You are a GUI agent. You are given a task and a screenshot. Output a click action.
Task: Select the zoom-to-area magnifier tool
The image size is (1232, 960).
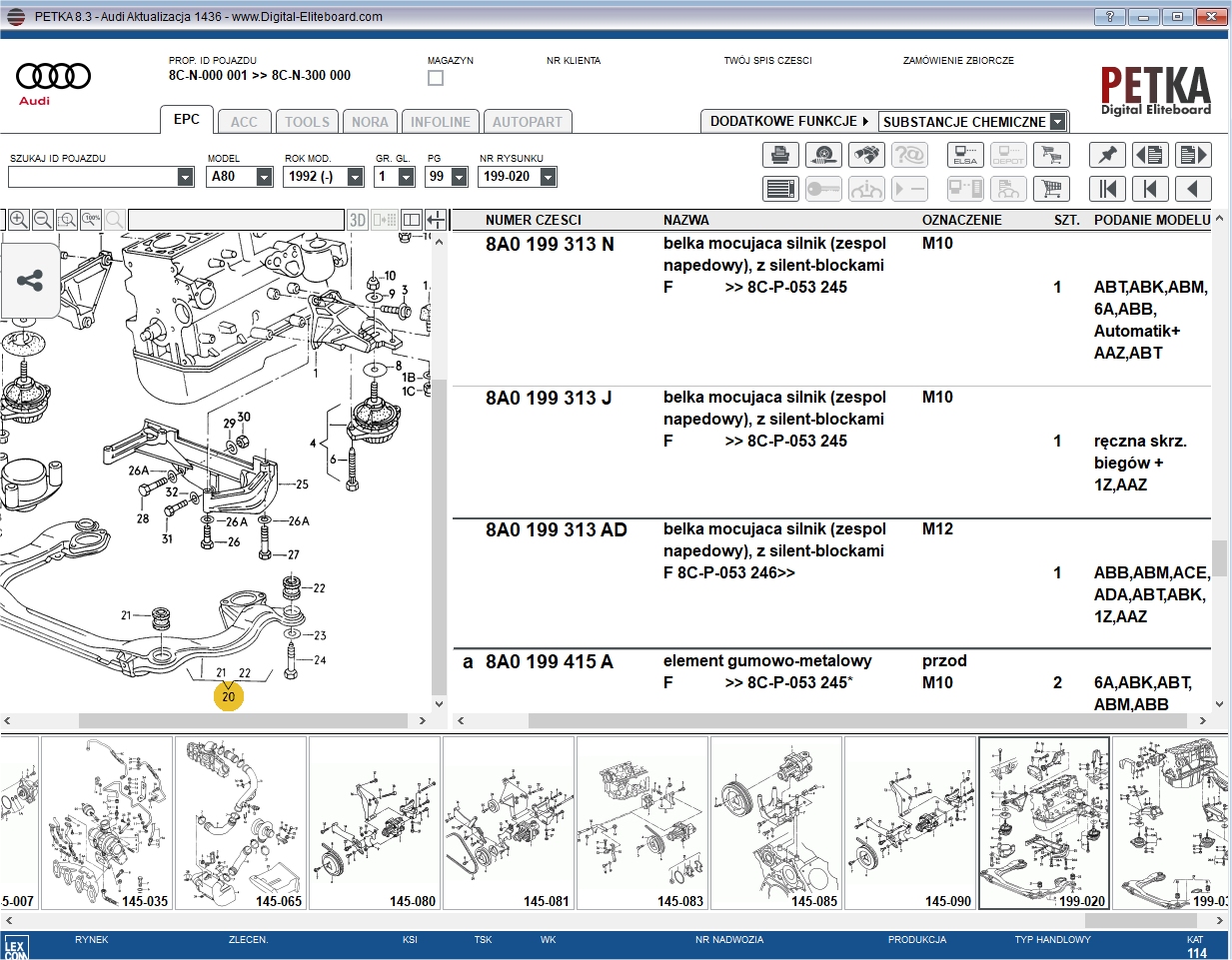(67, 220)
